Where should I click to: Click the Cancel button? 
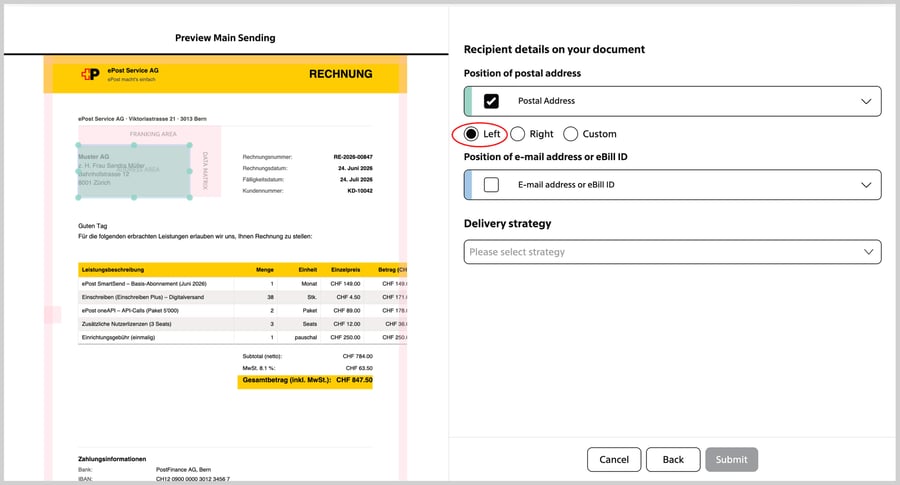(x=614, y=460)
